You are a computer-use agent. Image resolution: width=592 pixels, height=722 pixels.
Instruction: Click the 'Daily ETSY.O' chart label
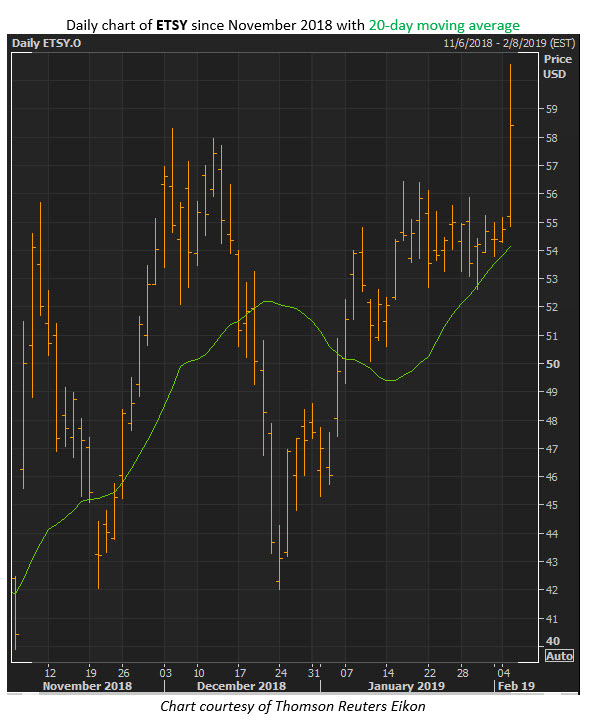46,43
